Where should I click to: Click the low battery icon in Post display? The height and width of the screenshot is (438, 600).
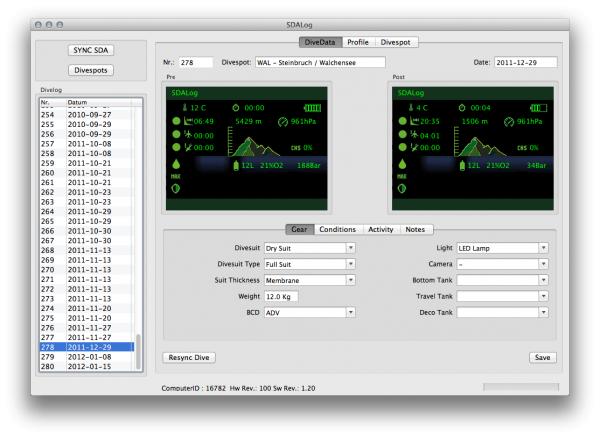(x=540, y=104)
